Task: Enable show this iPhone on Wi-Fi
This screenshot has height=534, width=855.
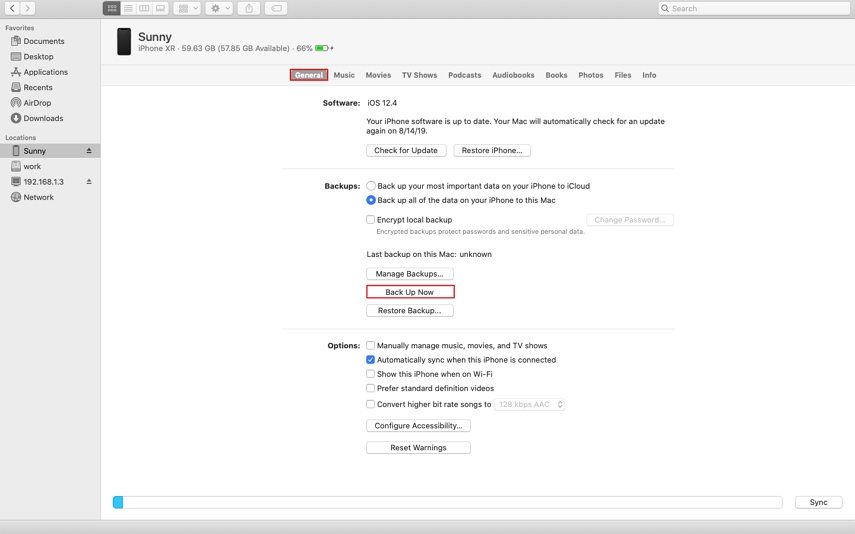Action: click(371, 374)
